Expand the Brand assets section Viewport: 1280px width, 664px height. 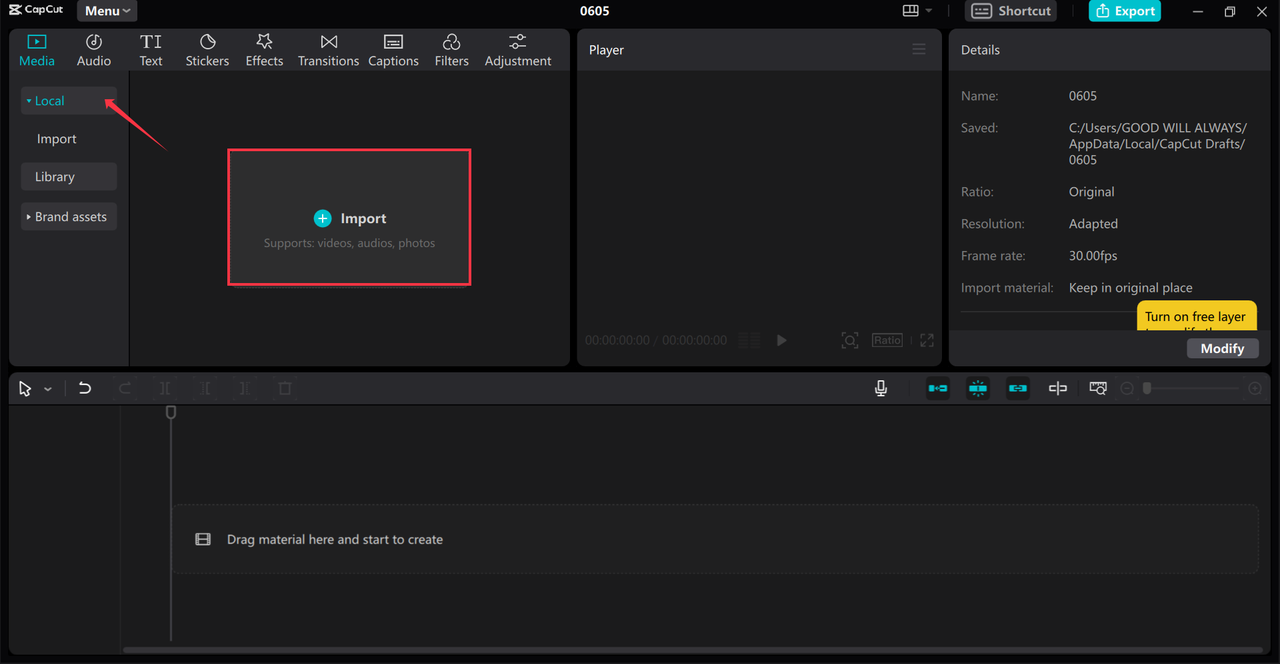pyautogui.click(x=68, y=217)
